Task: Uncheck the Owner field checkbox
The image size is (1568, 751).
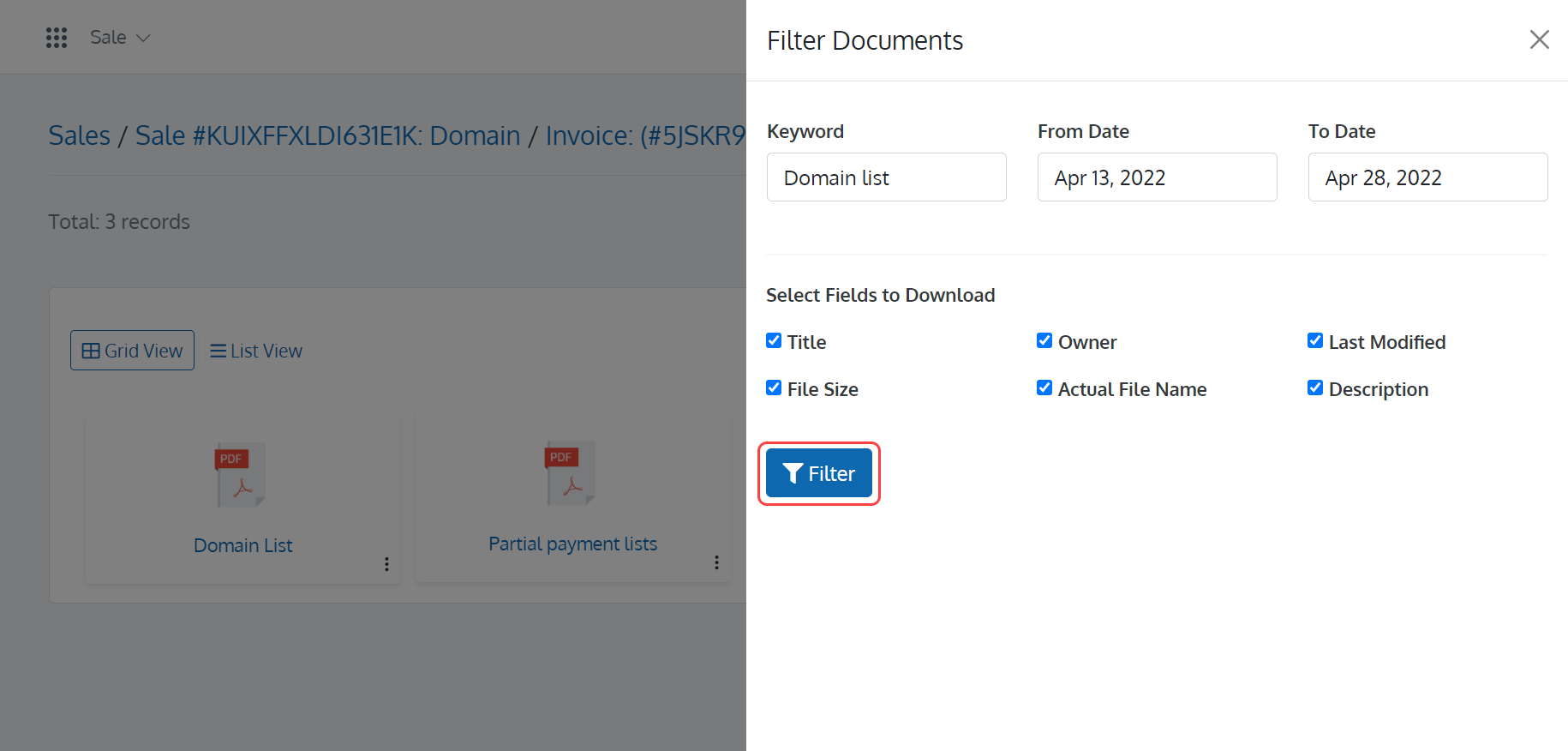Action: (1044, 341)
